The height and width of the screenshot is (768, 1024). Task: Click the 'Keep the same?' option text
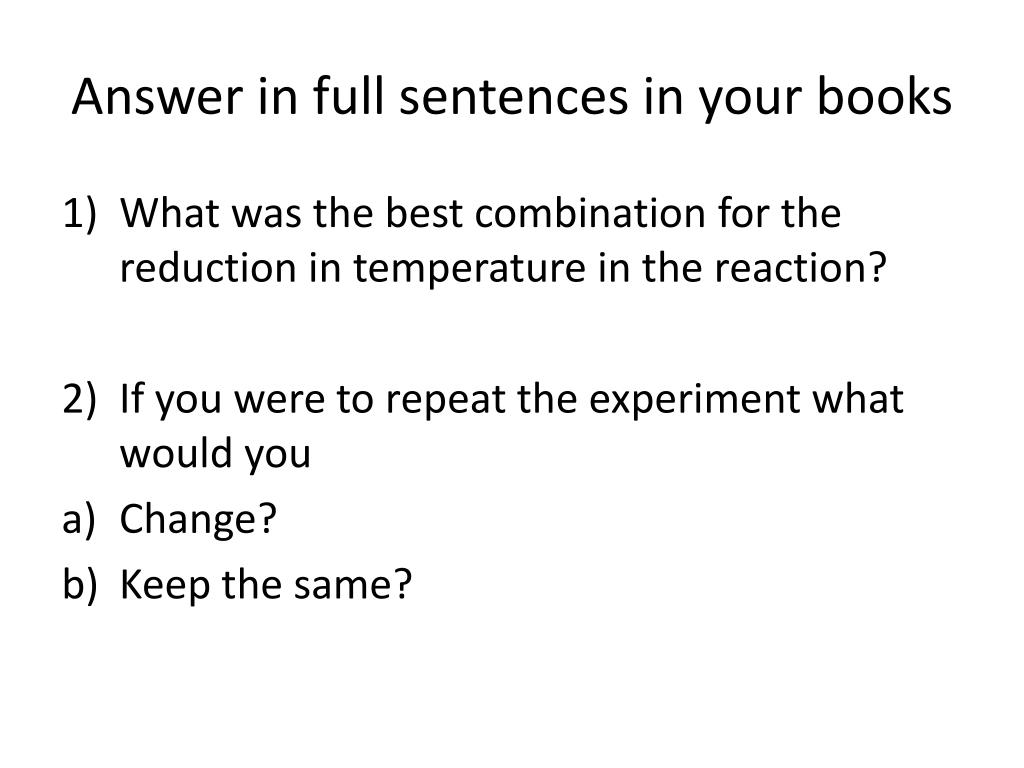(266, 584)
